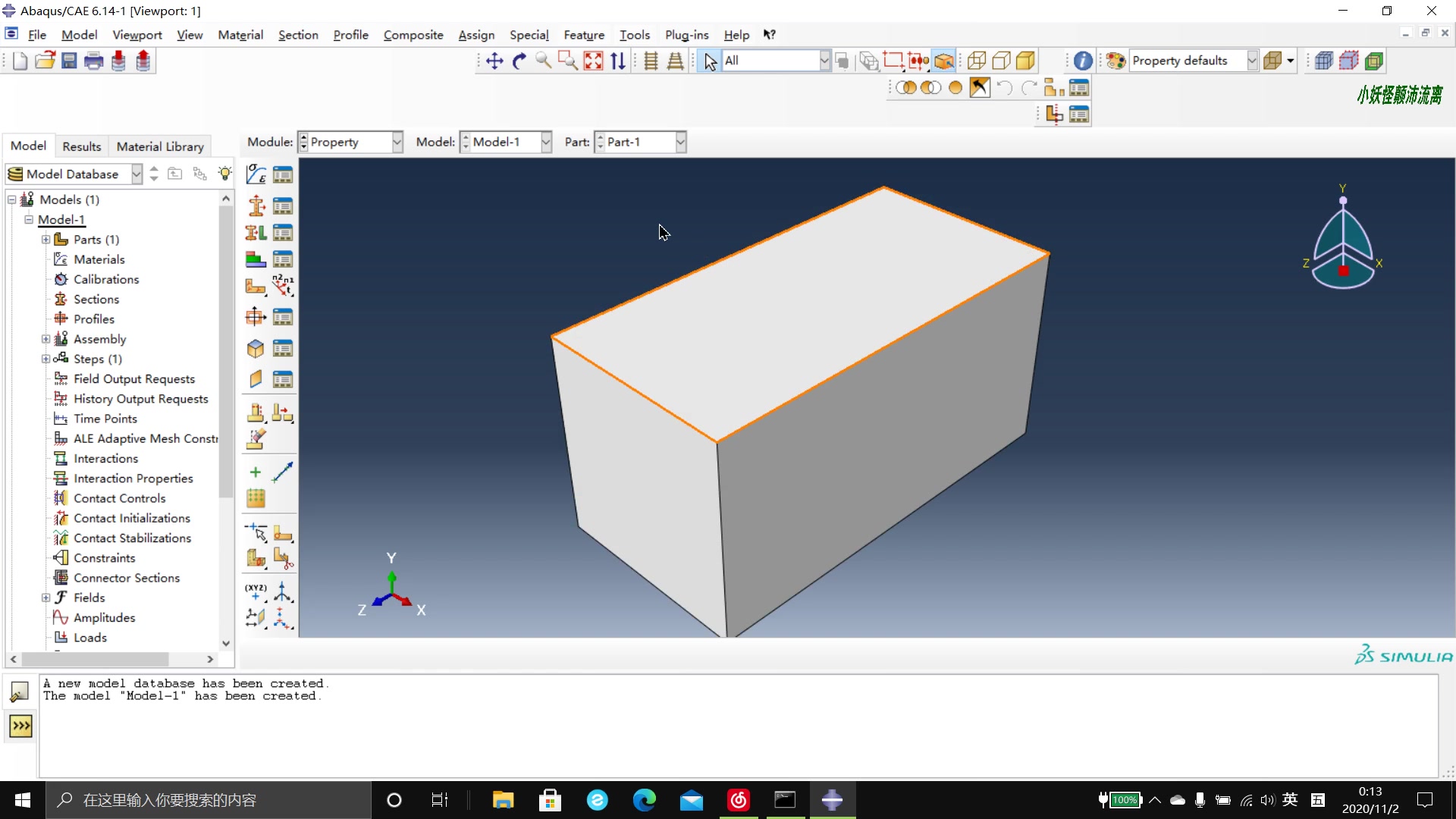Image resolution: width=1456 pixels, height=819 pixels.
Task: Open the Assign menu
Action: tap(475, 35)
